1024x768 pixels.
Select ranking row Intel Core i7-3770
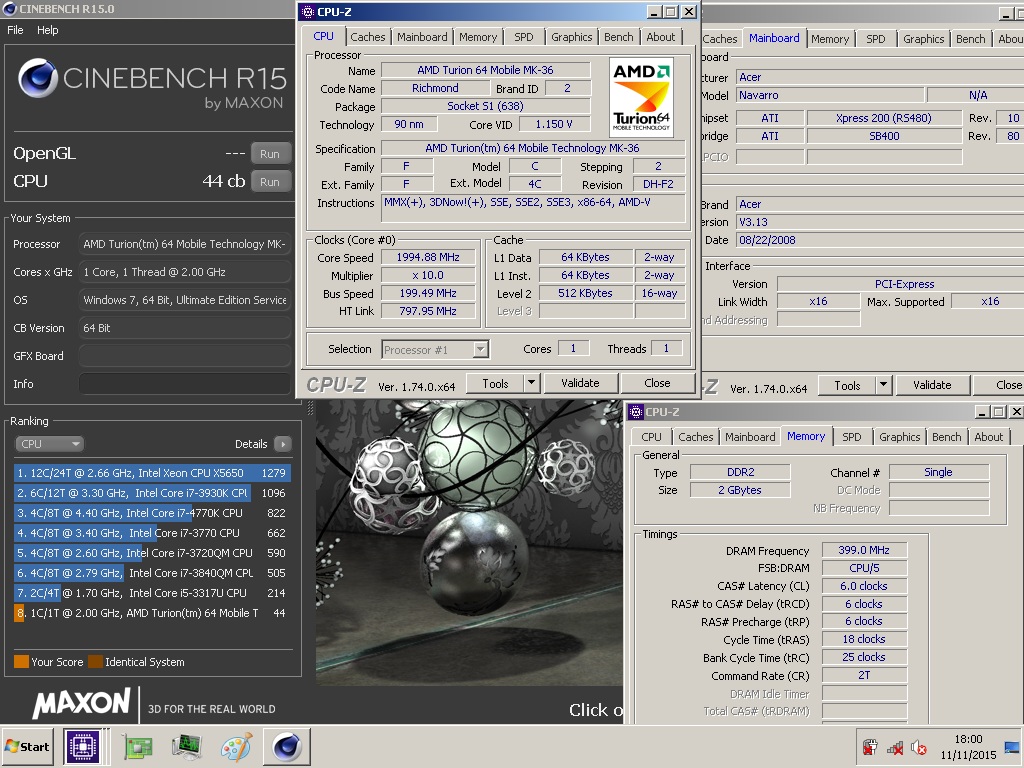coord(152,533)
